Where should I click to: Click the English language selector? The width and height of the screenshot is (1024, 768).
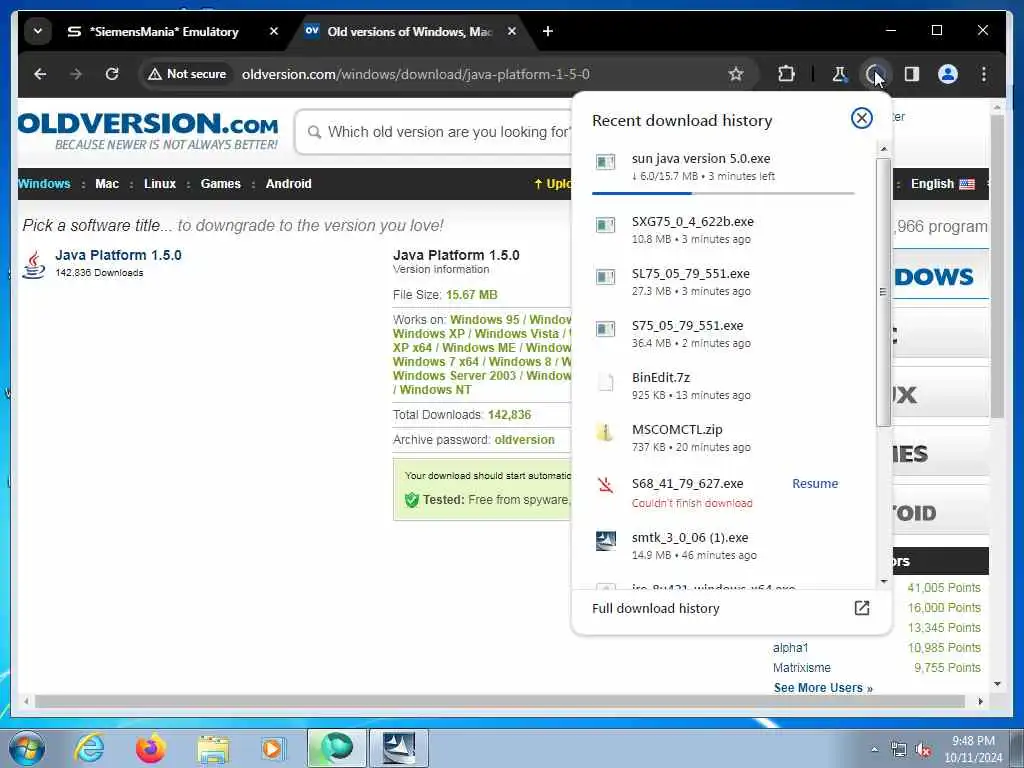(942, 184)
